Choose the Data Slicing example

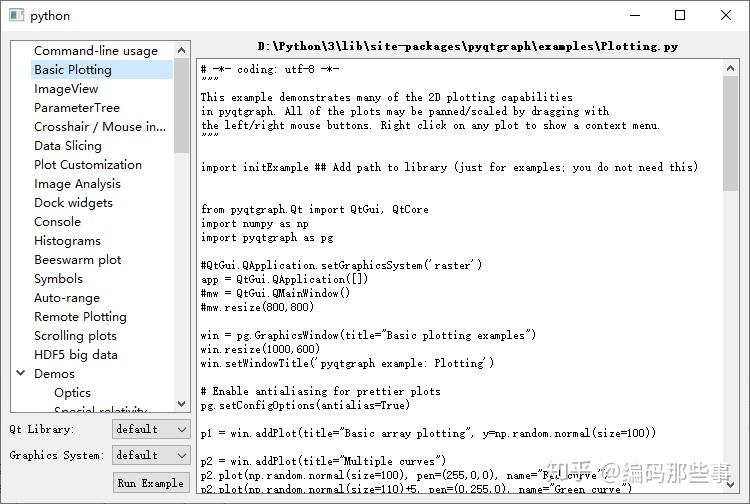coord(67,146)
